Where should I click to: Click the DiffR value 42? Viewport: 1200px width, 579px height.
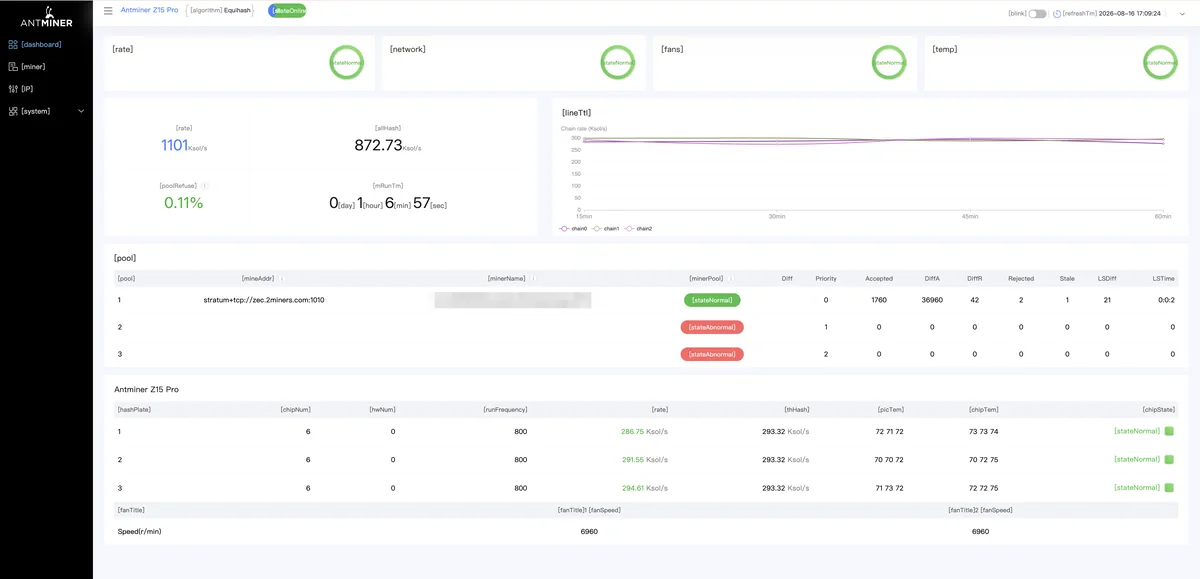point(975,300)
